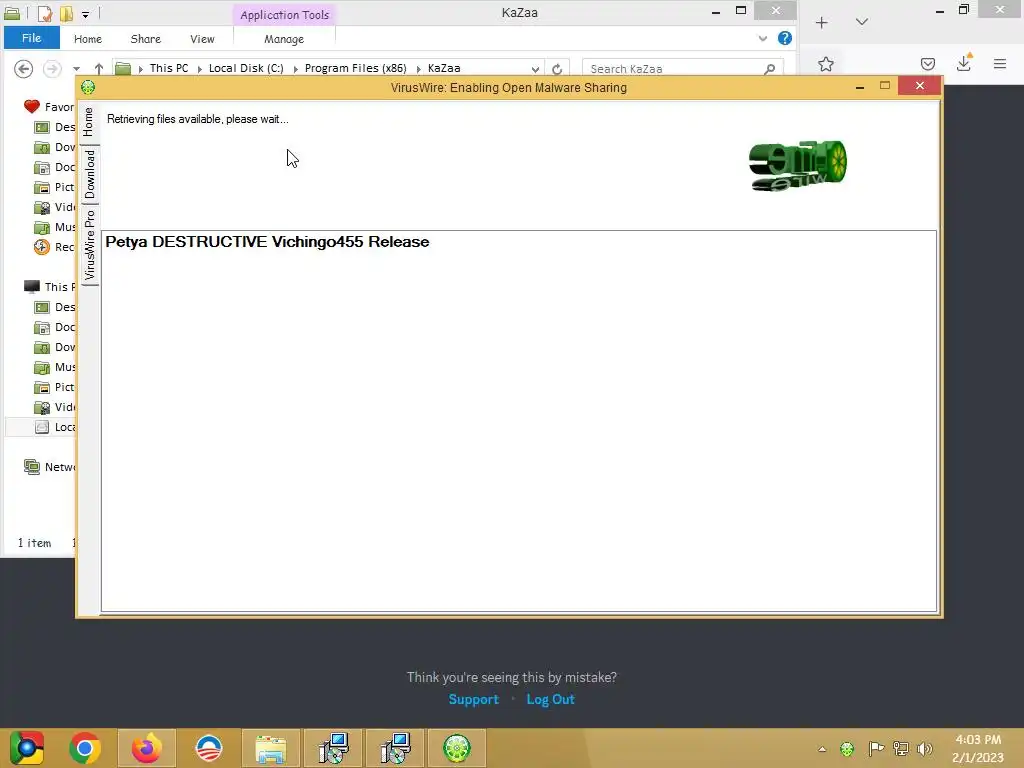Select Local Disk in navigation pane
Screen dimensions: 1024x768
55,427
